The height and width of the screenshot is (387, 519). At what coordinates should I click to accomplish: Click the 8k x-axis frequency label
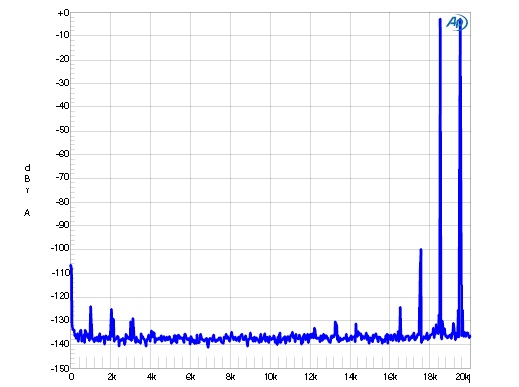pos(230,377)
